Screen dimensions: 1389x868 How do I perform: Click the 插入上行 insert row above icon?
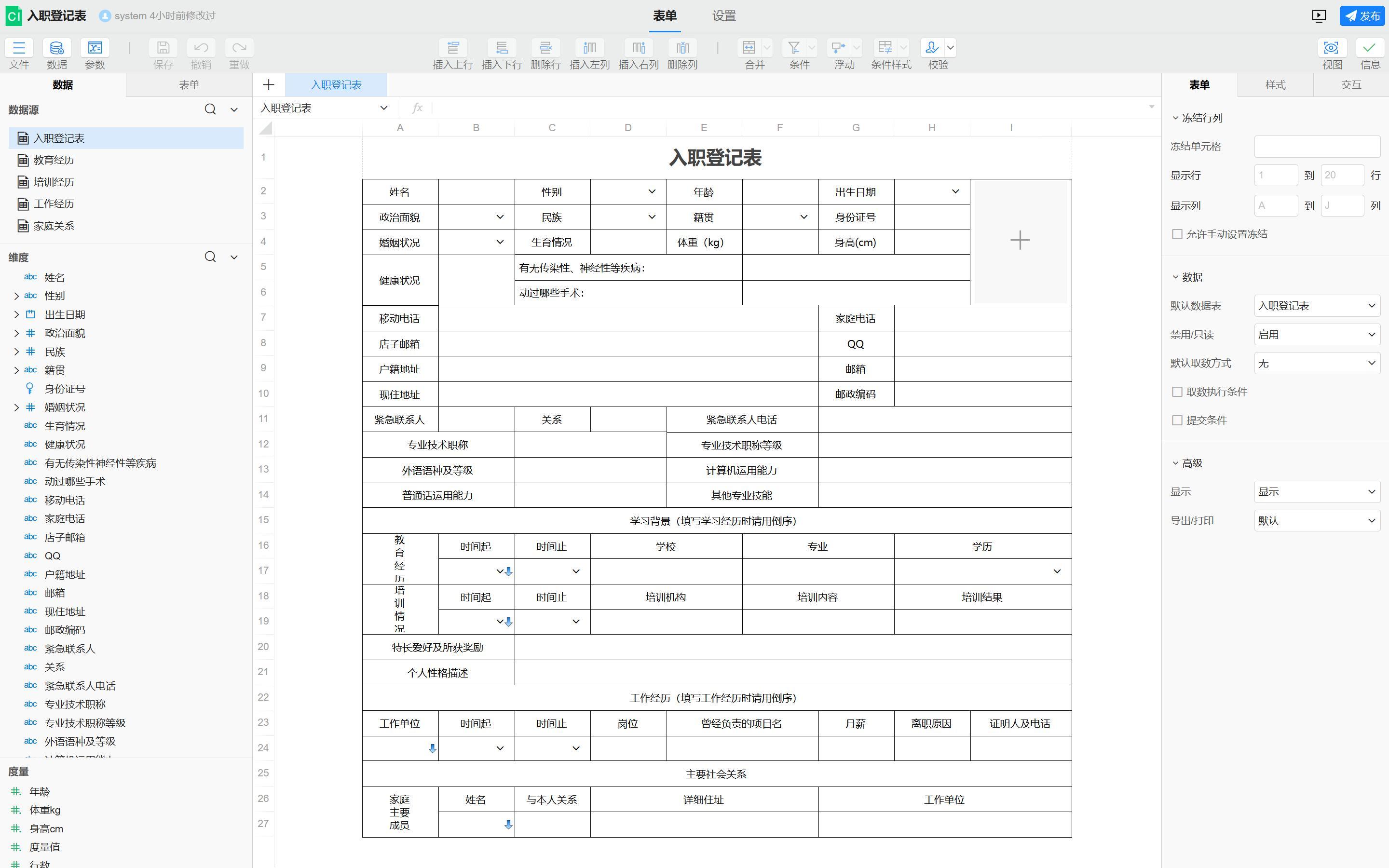coord(453,48)
